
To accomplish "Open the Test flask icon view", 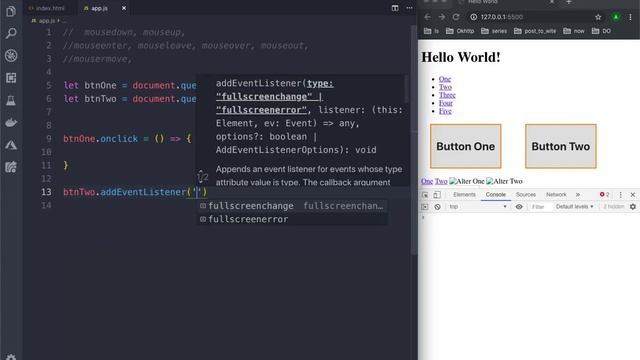I will click(11, 100).
